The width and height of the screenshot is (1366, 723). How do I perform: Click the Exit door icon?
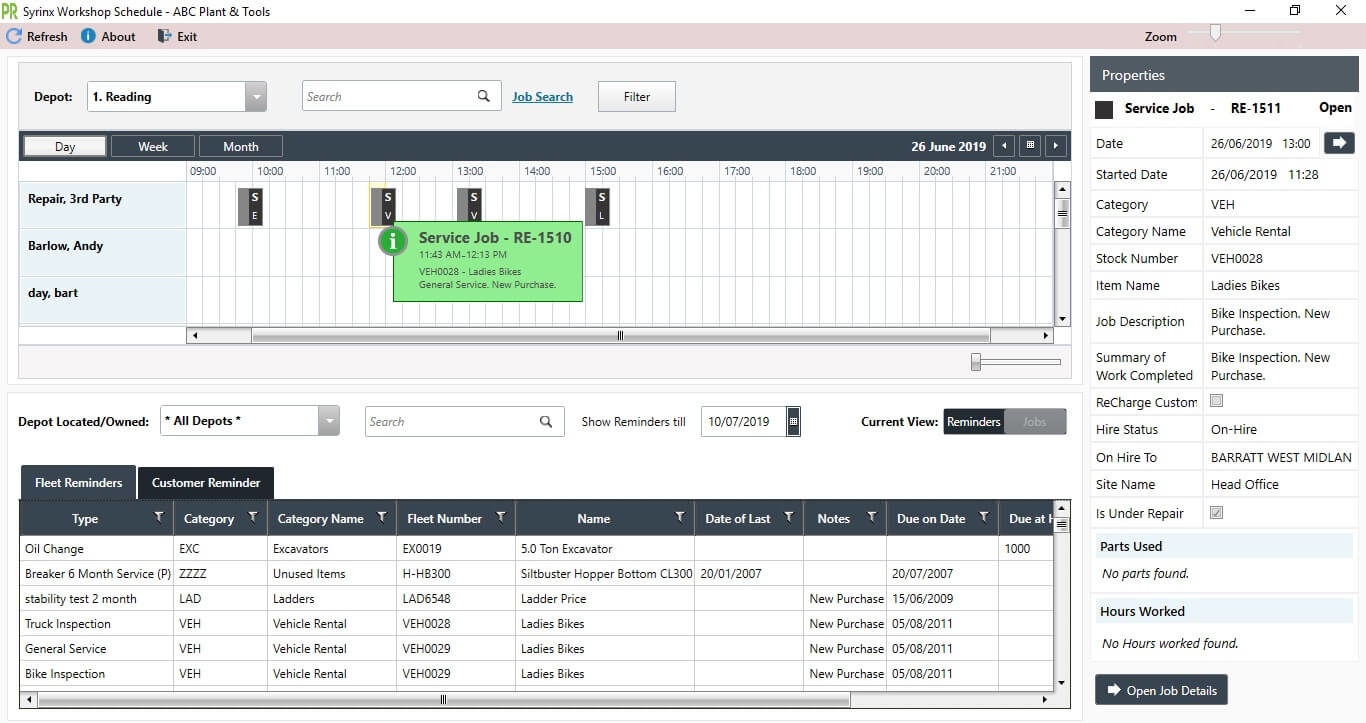click(x=165, y=36)
